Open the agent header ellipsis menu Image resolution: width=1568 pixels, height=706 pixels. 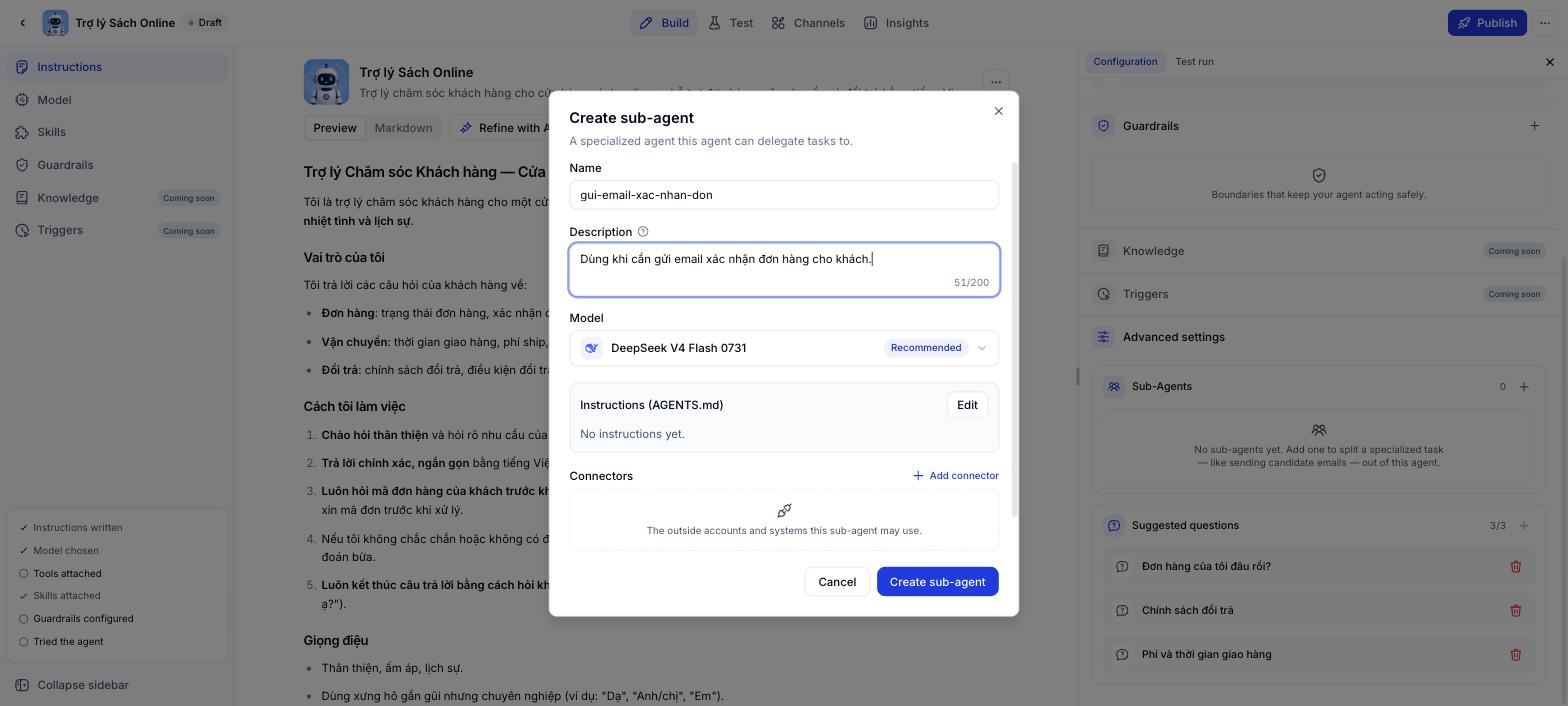click(995, 82)
